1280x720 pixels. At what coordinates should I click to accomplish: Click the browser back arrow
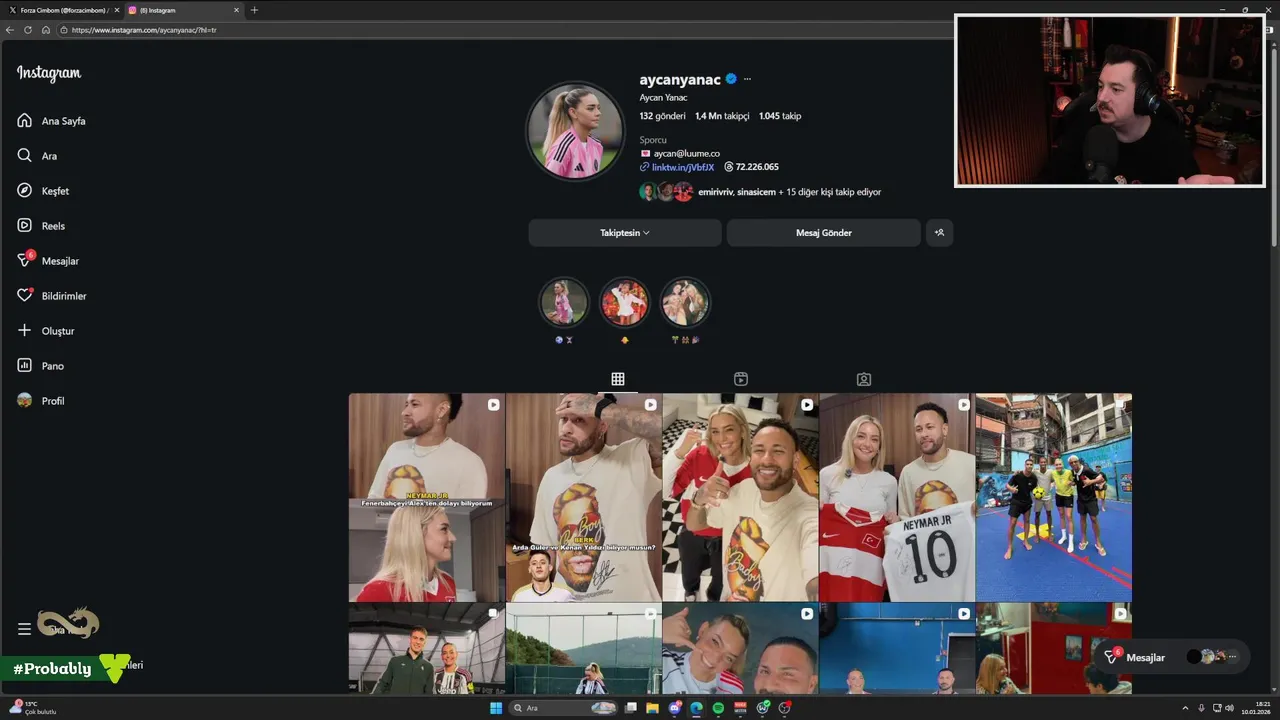click(10, 30)
